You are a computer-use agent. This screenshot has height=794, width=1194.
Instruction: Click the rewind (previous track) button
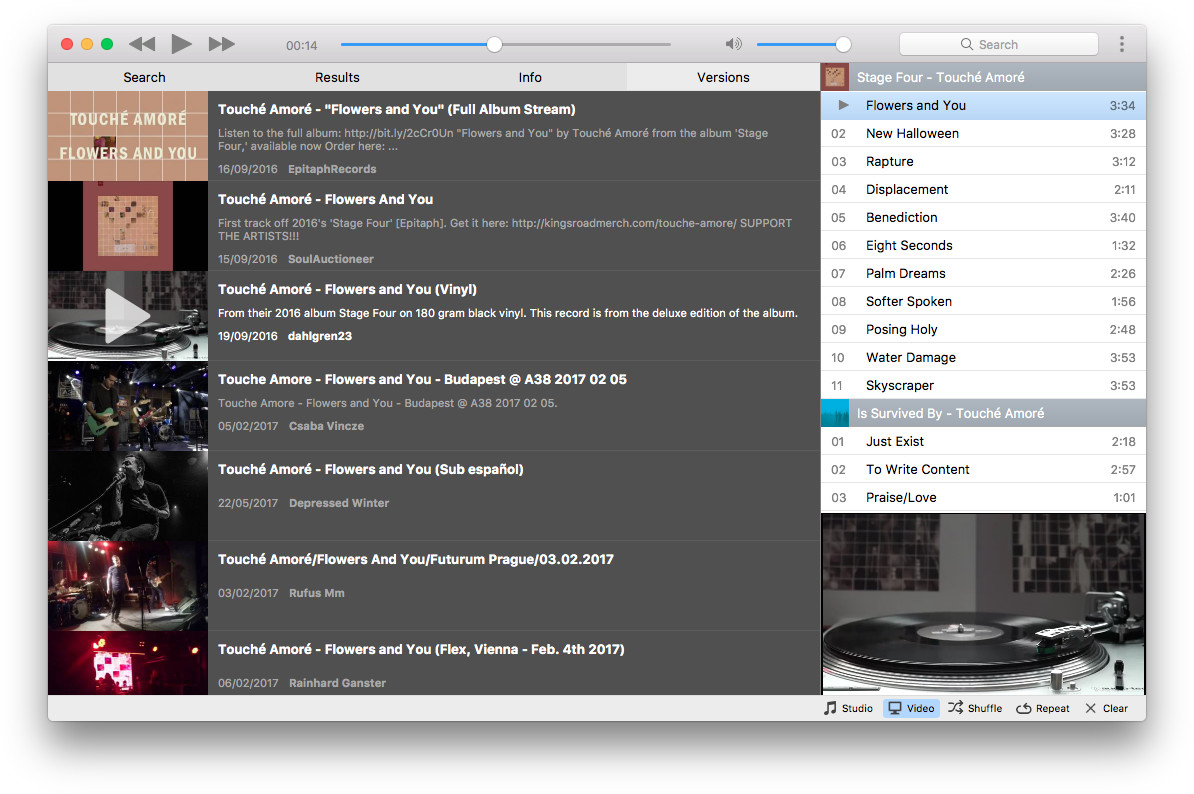point(142,44)
